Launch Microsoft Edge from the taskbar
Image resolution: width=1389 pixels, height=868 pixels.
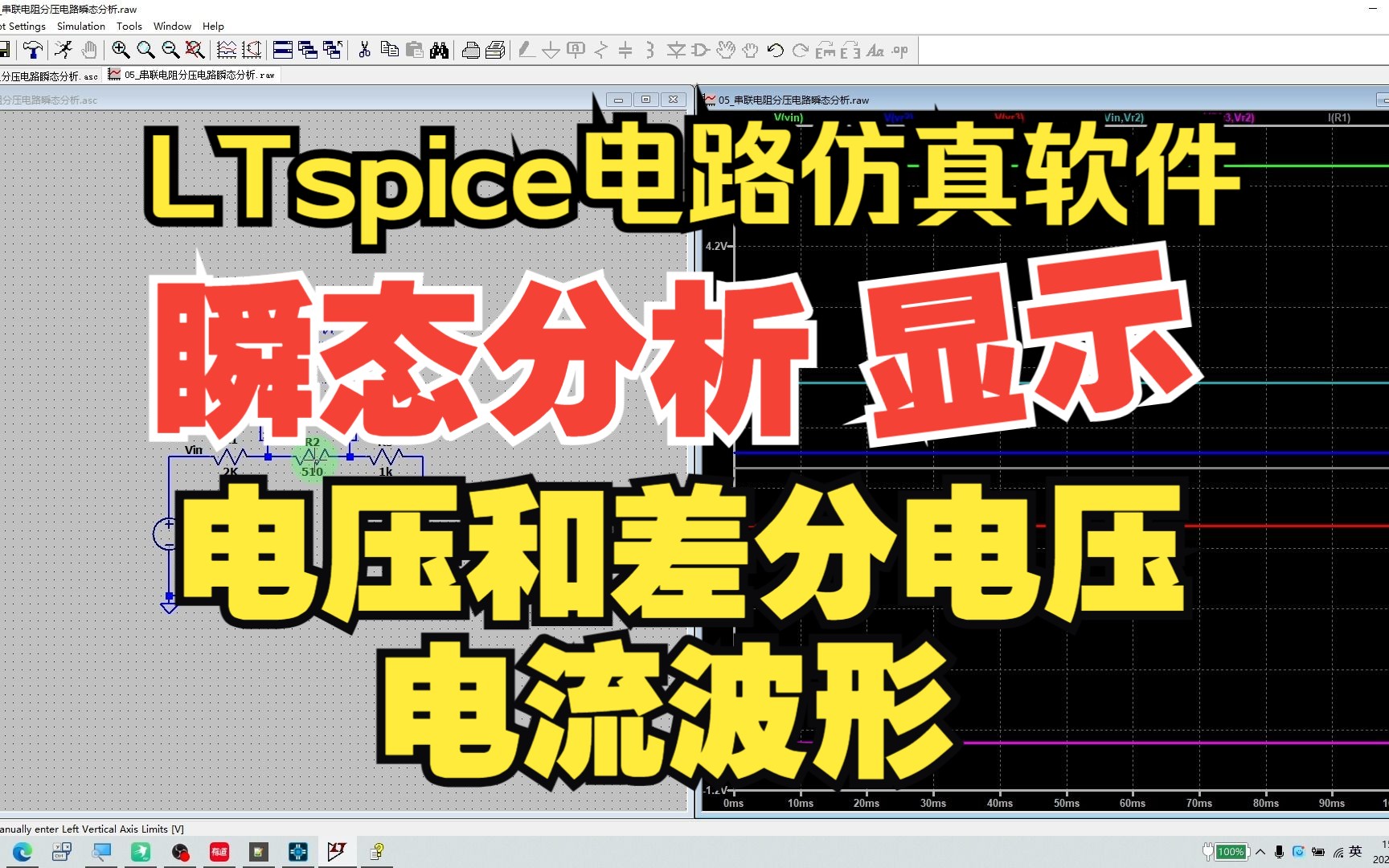[20, 851]
